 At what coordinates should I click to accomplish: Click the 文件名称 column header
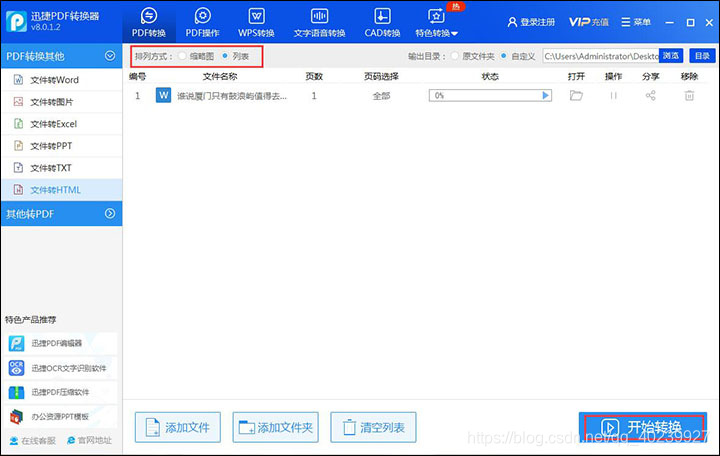220,76
